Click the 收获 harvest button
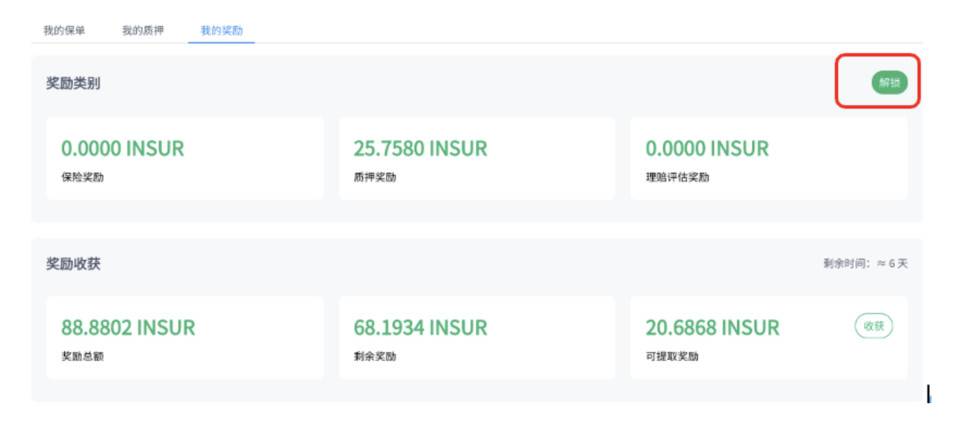960x436 pixels. [873, 326]
